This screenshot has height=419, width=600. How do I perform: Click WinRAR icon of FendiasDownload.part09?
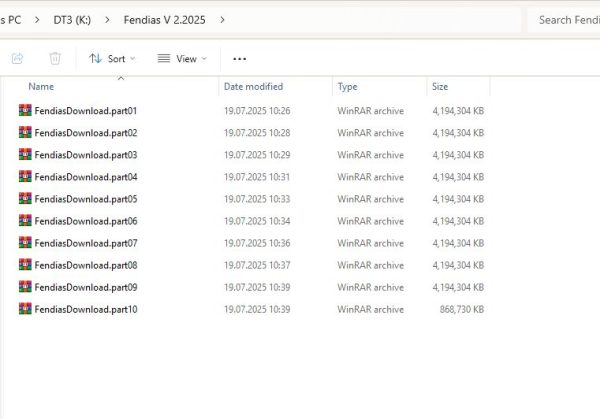click(25, 287)
